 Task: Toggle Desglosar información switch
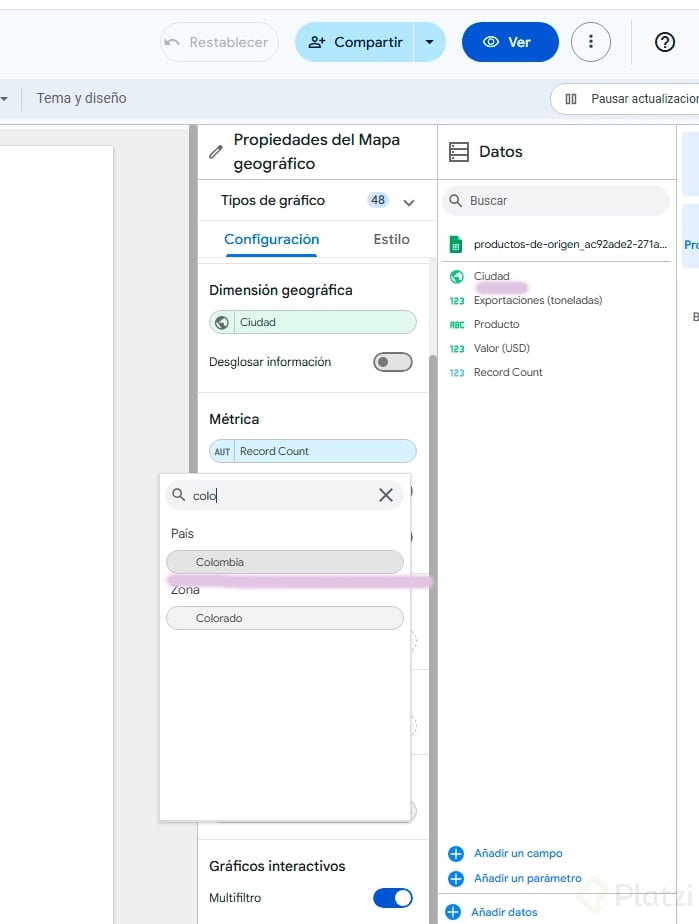point(392,362)
